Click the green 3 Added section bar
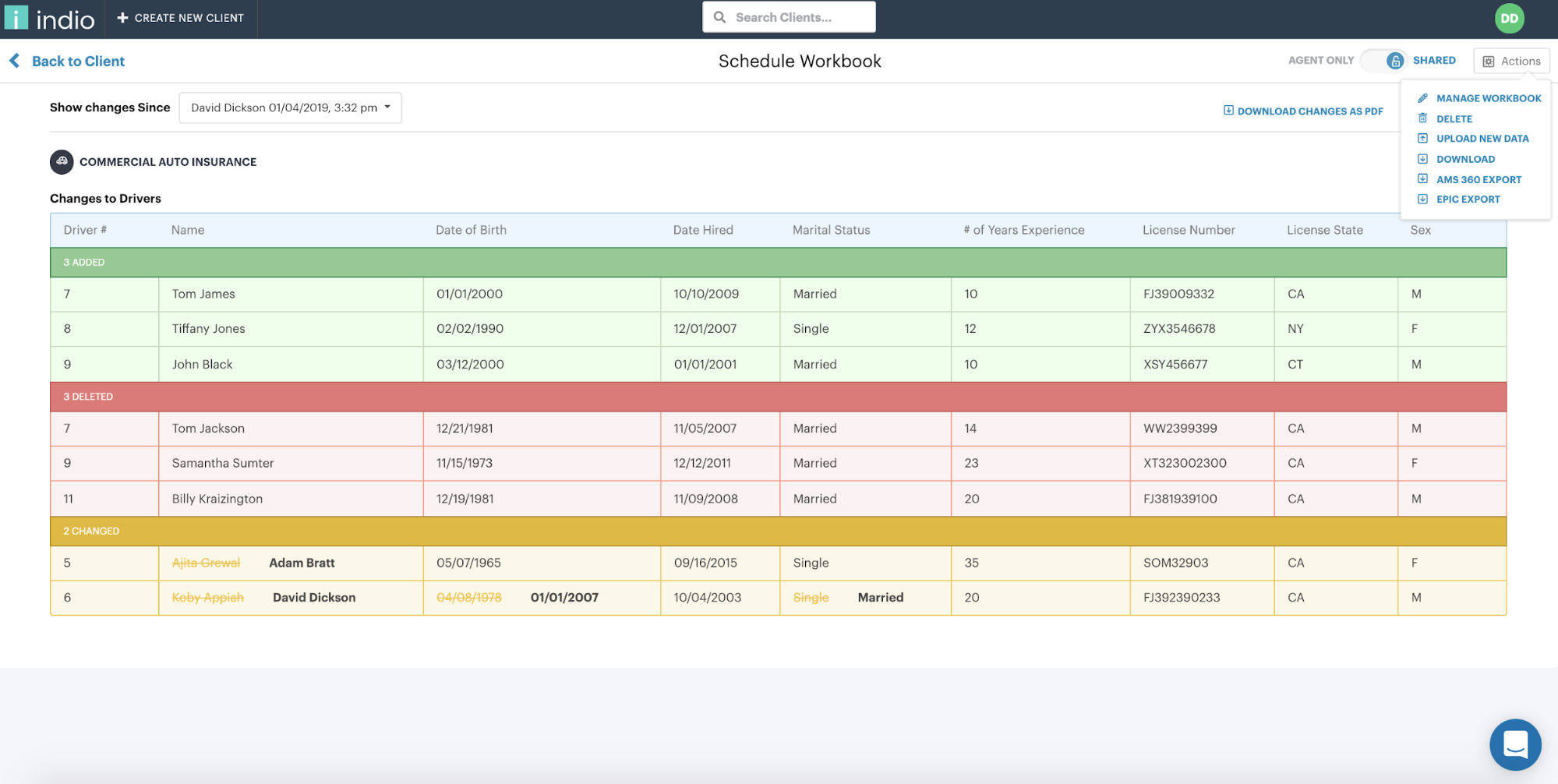The height and width of the screenshot is (784, 1558). [x=778, y=263]
